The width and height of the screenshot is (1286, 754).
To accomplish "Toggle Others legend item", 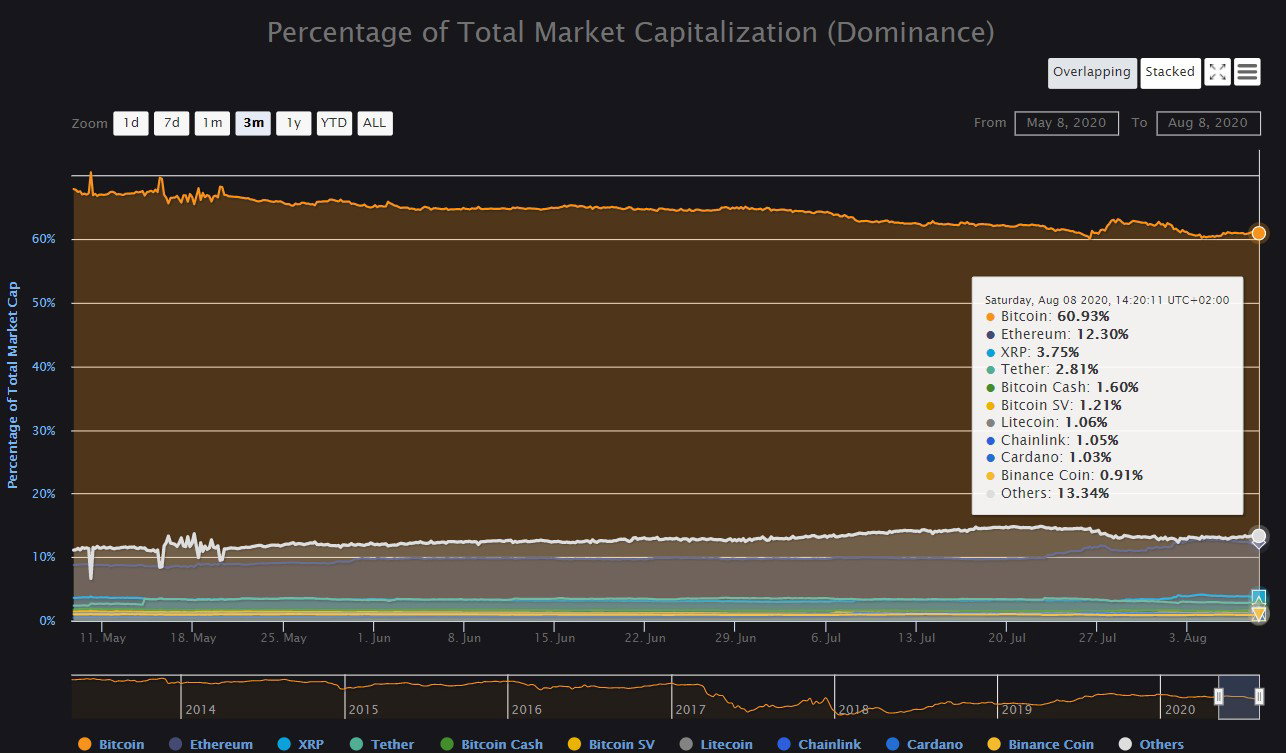I will tap(1151, 744).
